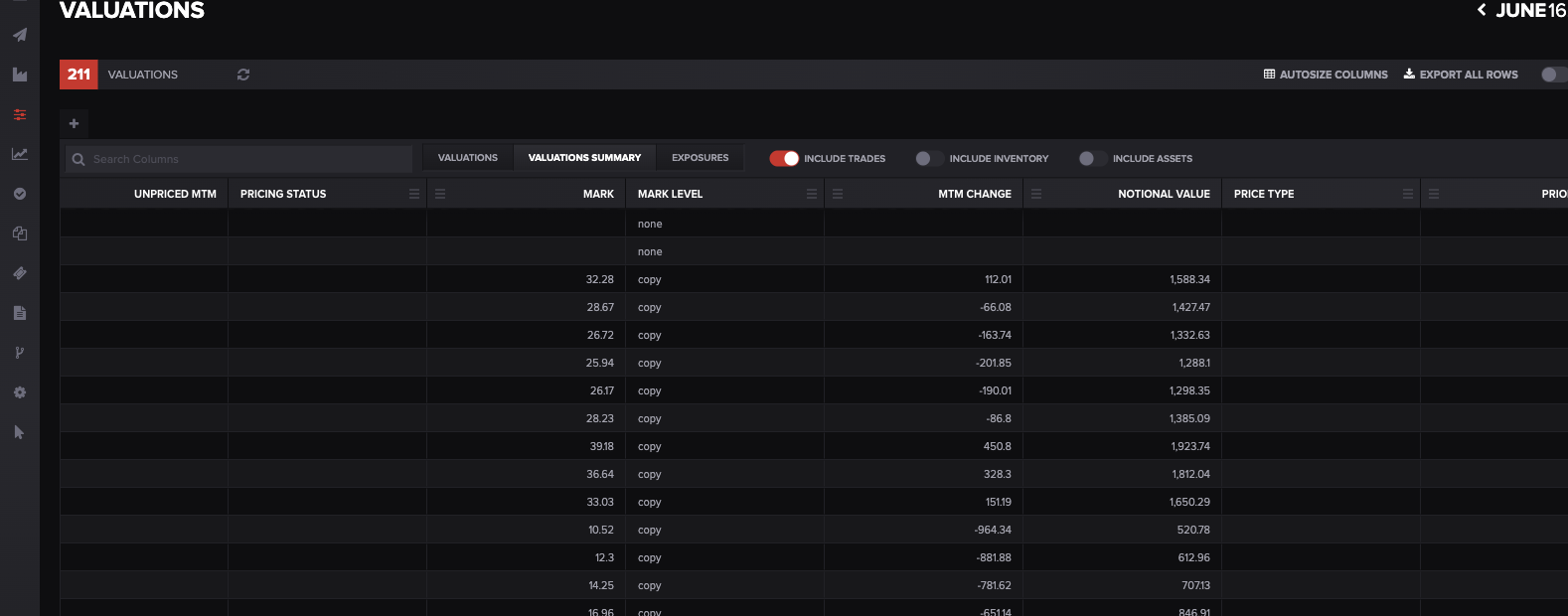This screenshot has height=616, width=1568.
Task: Sort by MTM Change column header
Action: pyautogui.click(x=975, y=194)
